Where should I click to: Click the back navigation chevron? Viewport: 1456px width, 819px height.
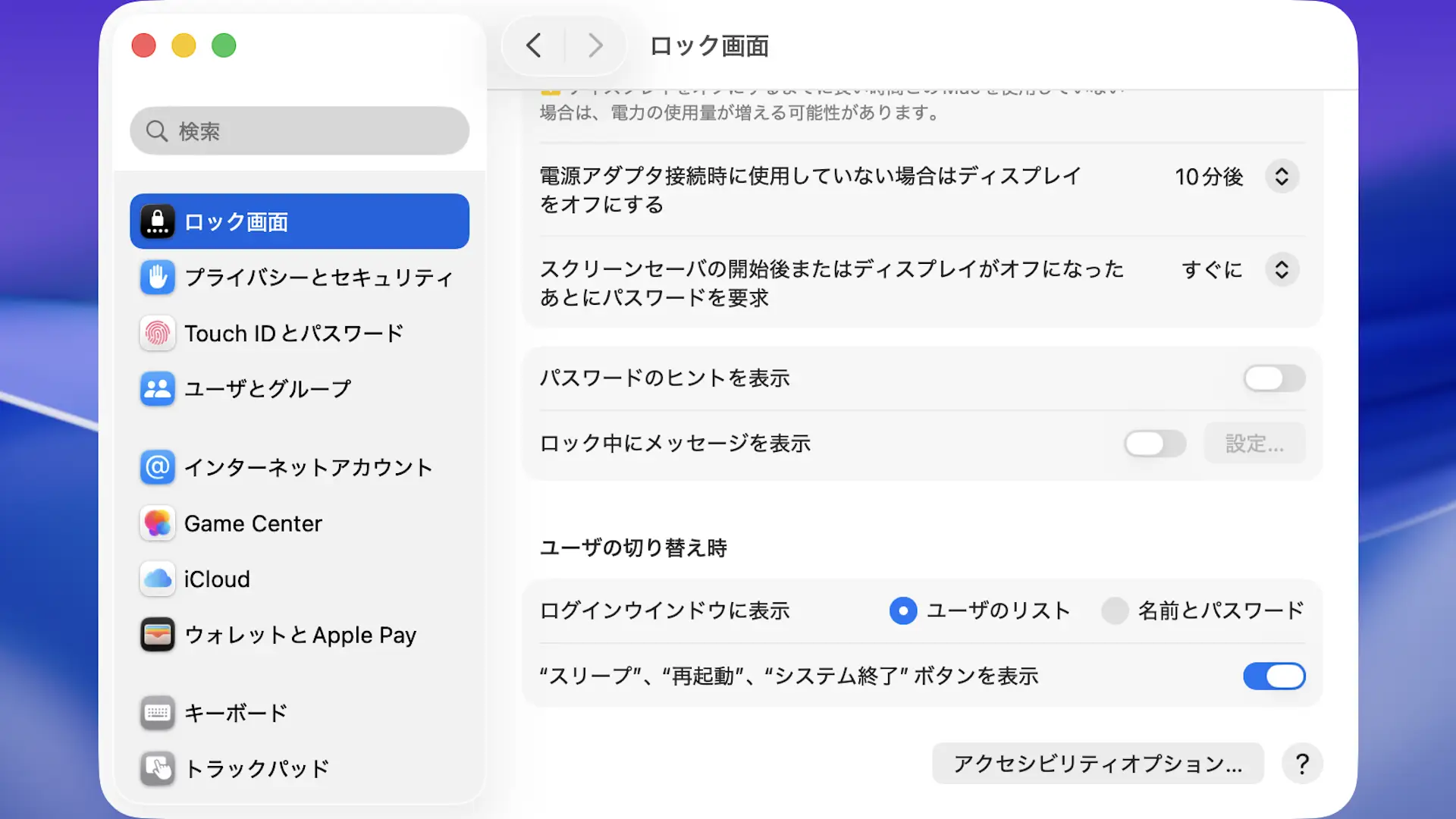point(534,45)
